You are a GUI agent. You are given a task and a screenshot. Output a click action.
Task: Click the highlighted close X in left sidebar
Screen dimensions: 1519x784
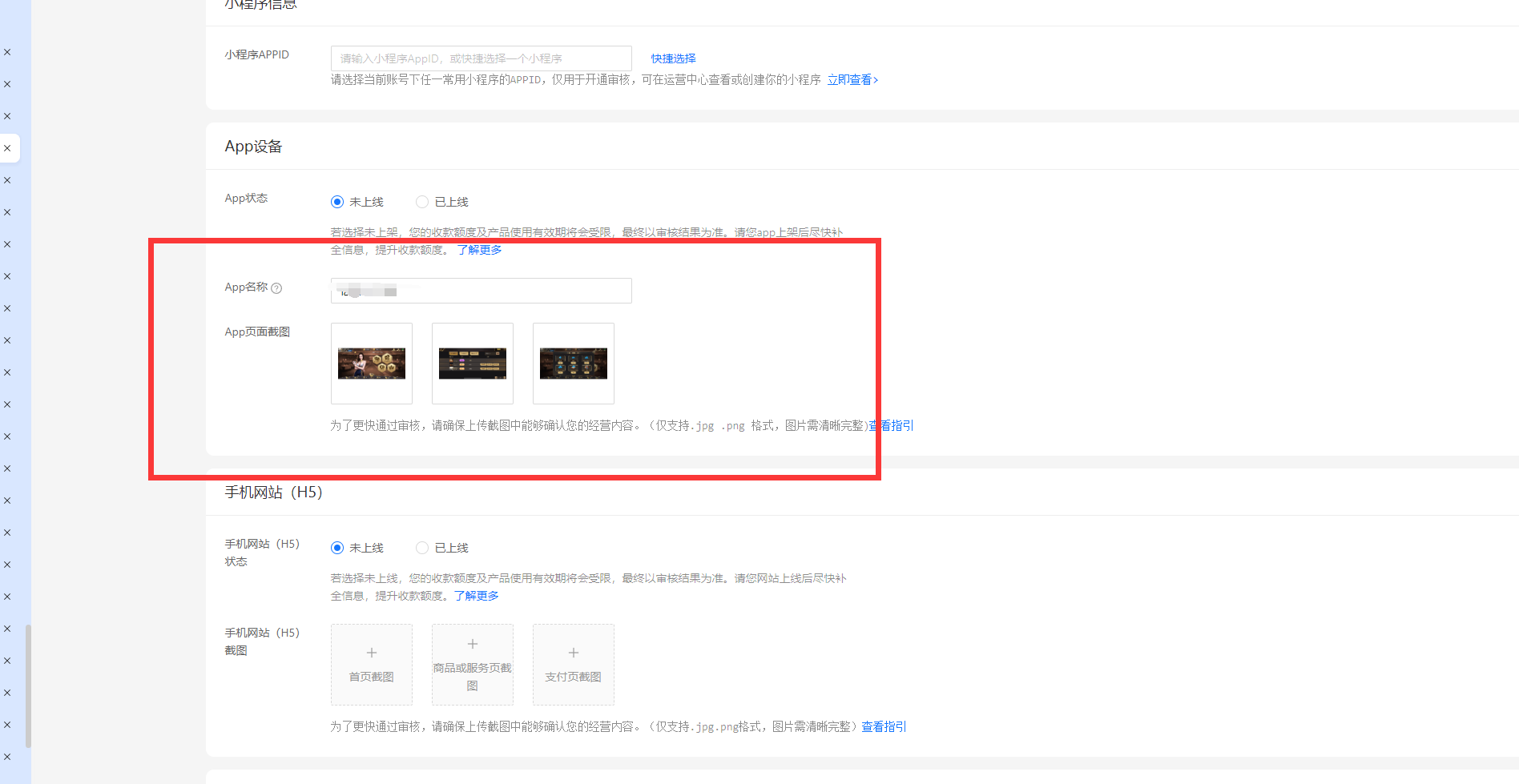click(7, 148)
